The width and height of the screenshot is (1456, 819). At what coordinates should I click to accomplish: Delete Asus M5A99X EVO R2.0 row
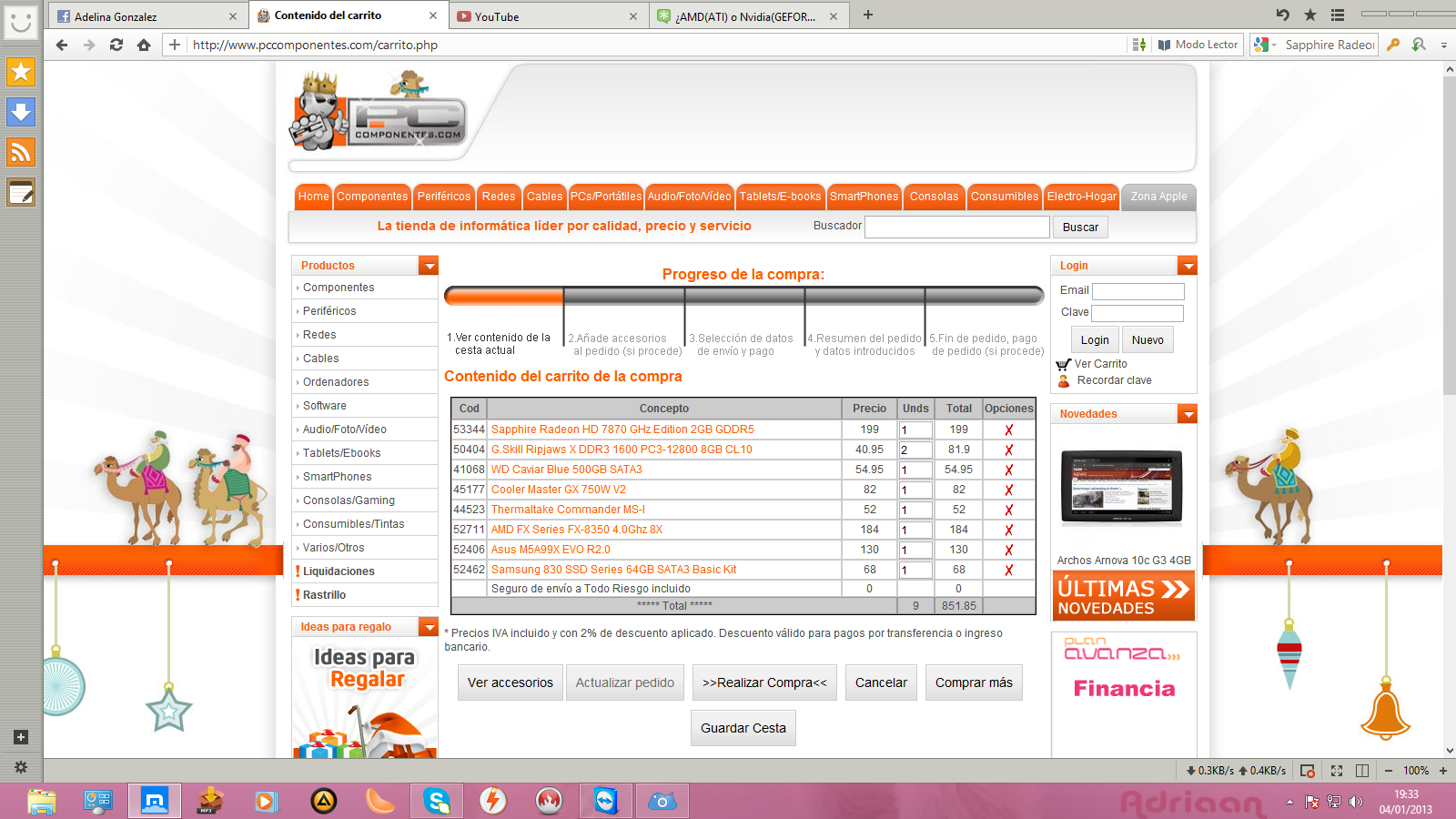tap(1008, 551)
